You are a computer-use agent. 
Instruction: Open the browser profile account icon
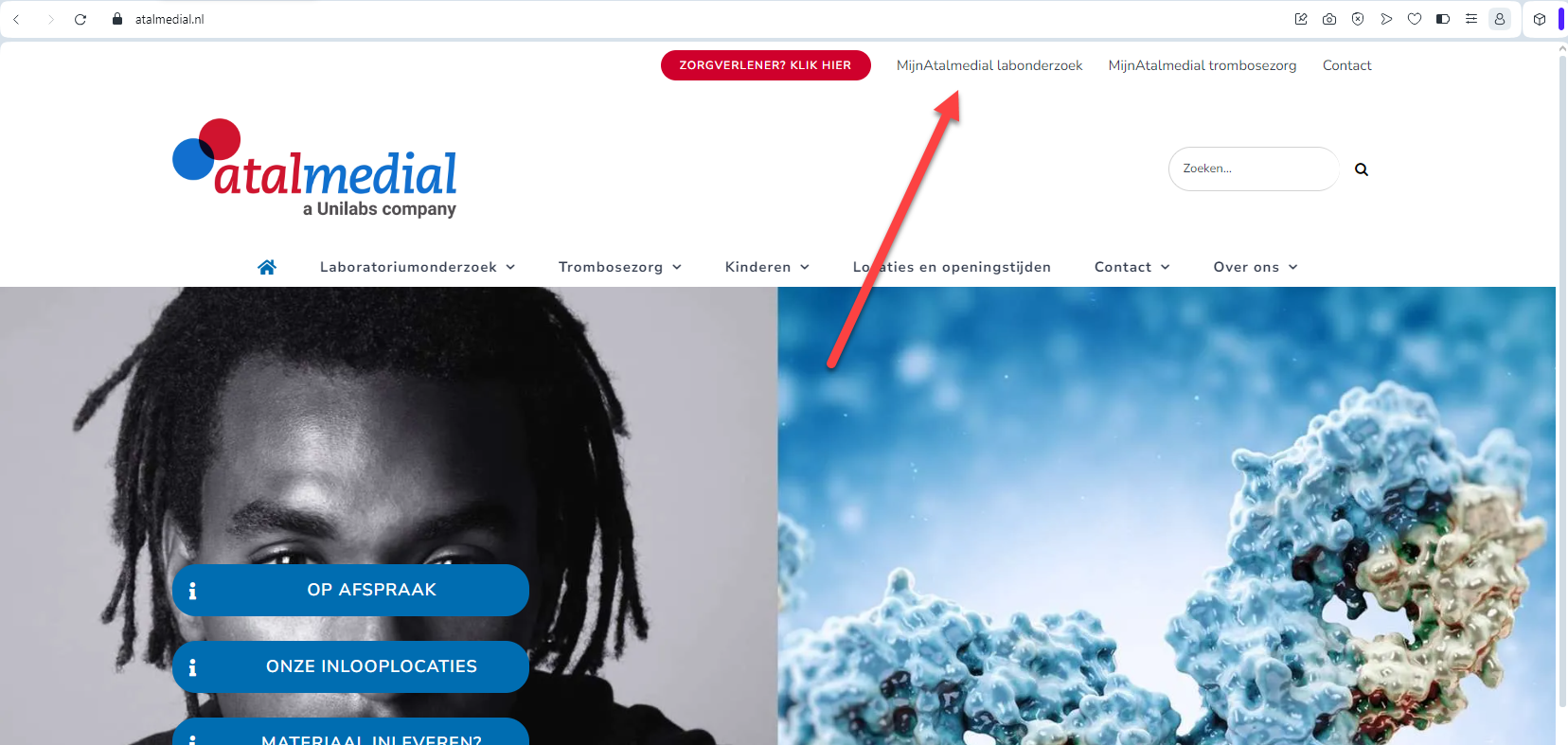click(1500, 19)
